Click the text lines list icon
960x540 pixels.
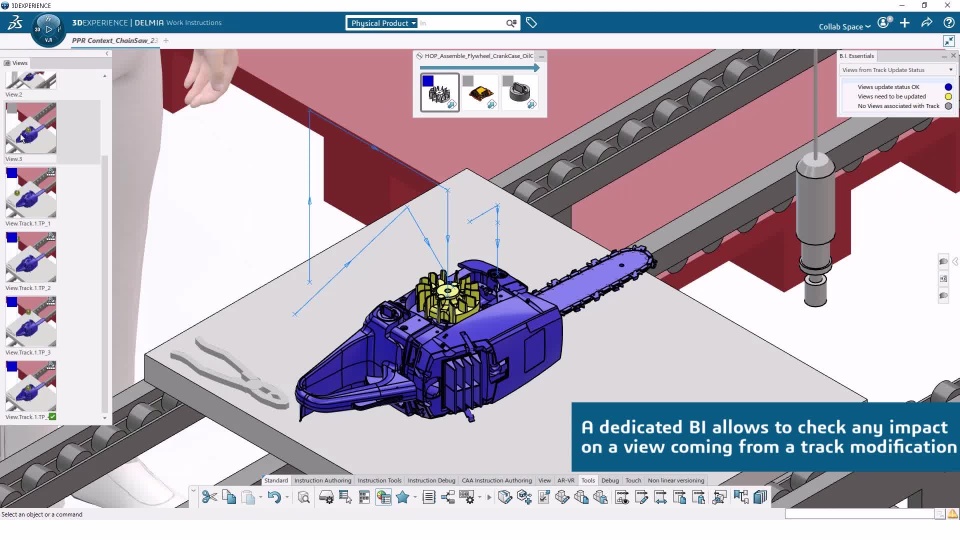[429, 497]
